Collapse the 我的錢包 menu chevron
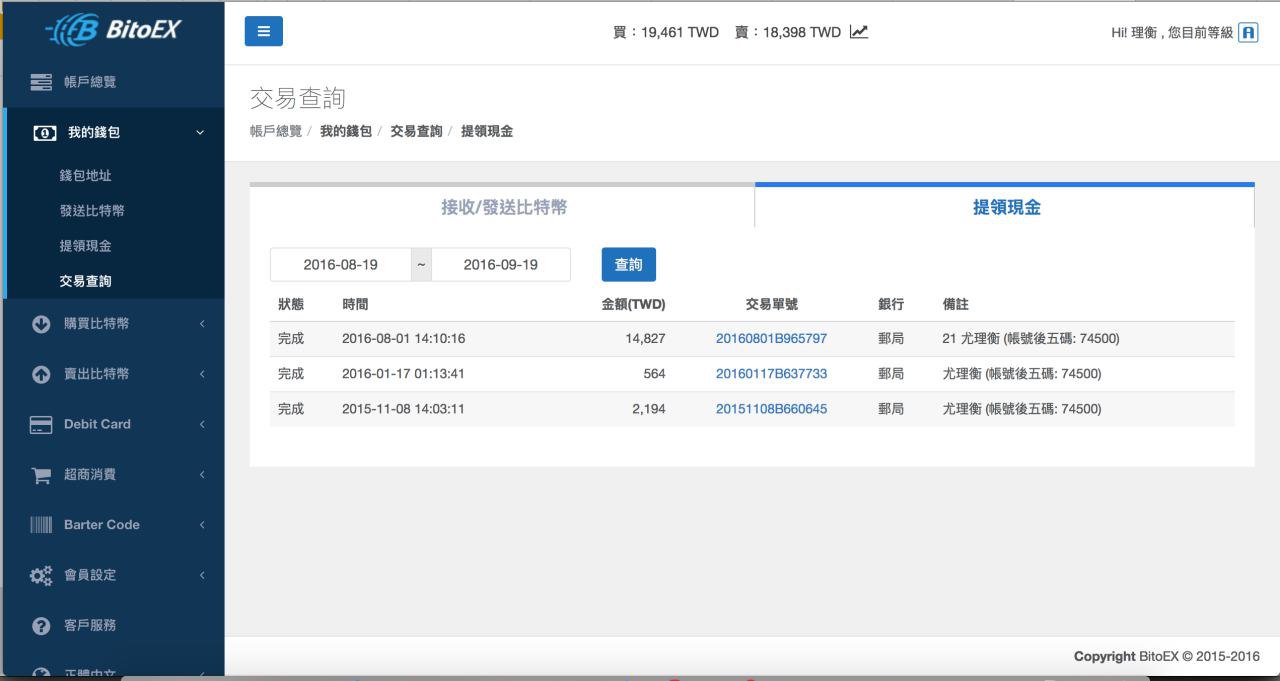Screen dimensions: 1280x681 coord(200,133)
